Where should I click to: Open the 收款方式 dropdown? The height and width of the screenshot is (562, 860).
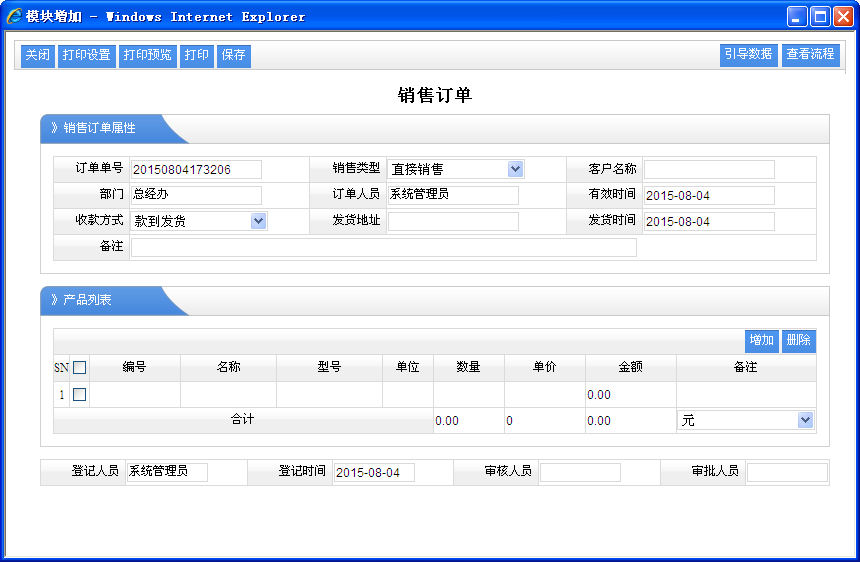(x=258, y=221)
